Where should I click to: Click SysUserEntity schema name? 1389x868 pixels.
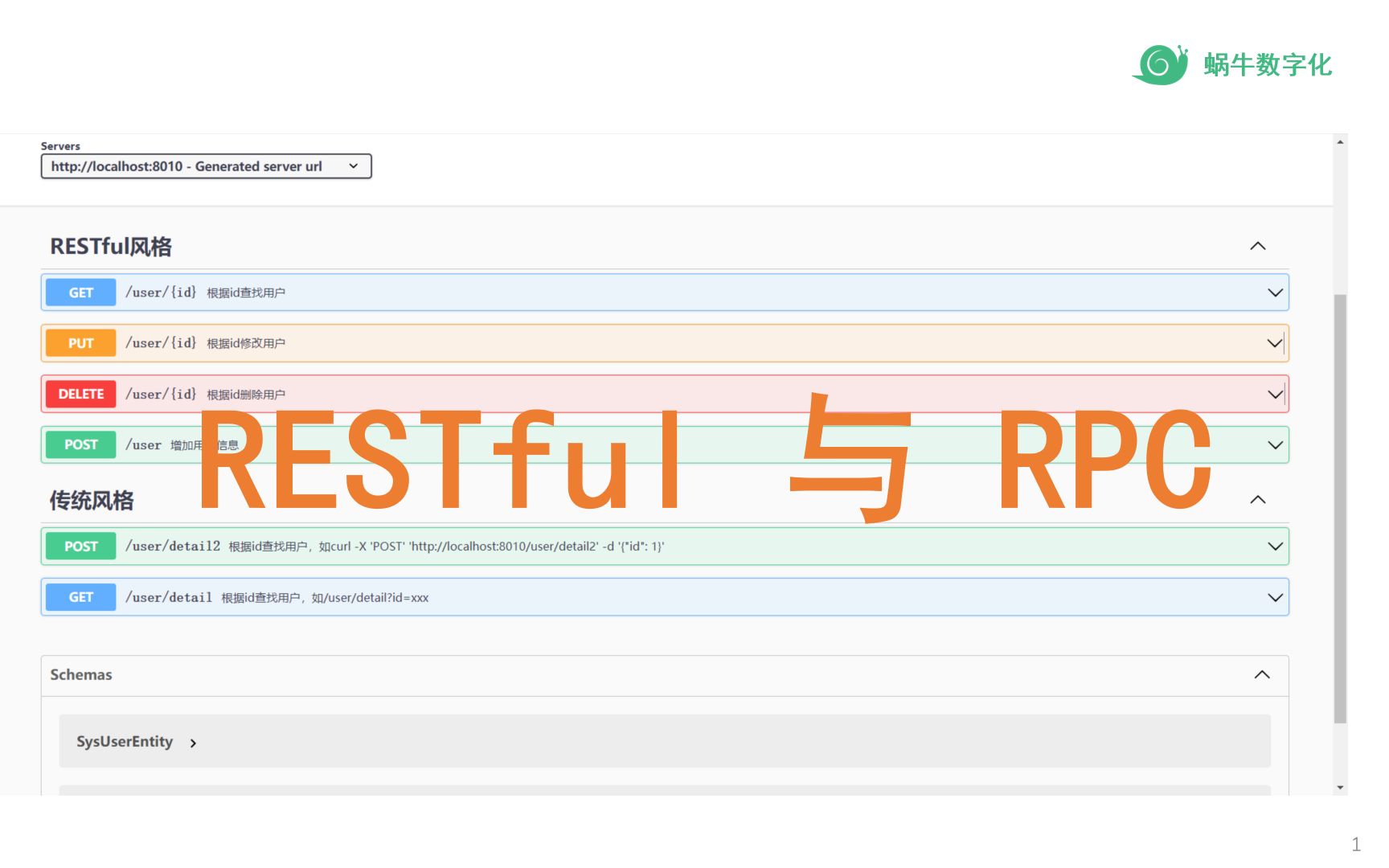(x=125, y=741)
